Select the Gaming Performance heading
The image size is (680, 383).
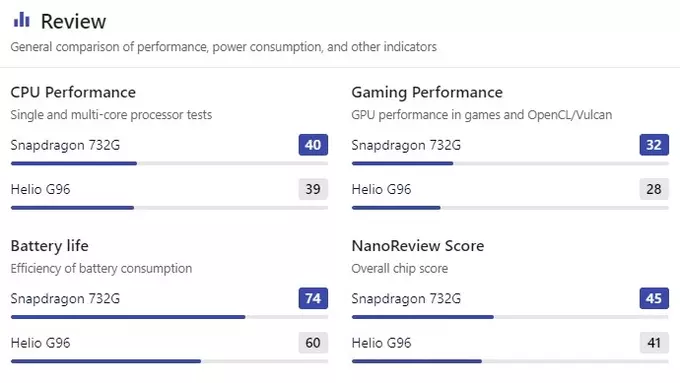point(427,92)
